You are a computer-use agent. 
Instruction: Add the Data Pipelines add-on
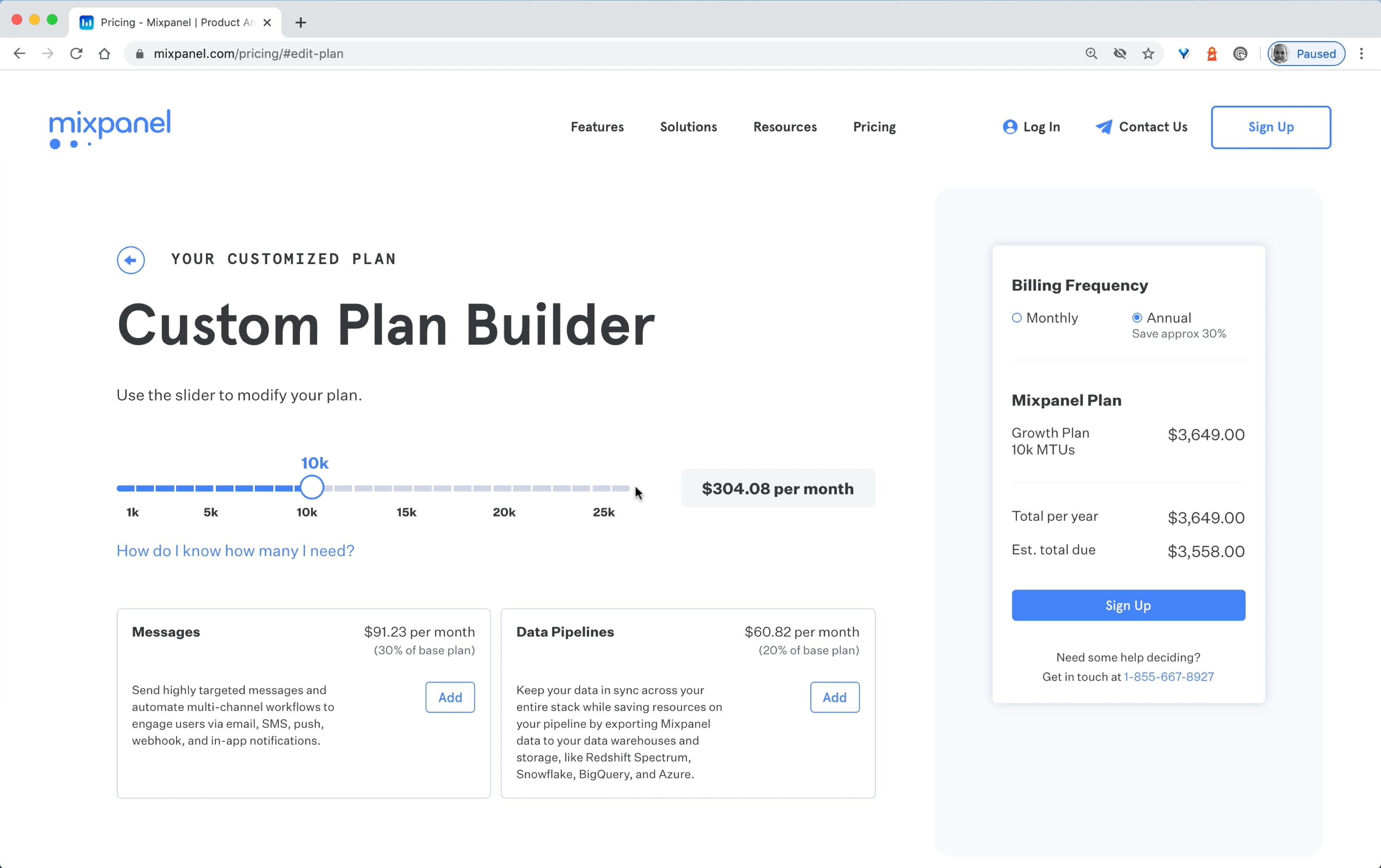pyautogui.click(x=834, y=697)
